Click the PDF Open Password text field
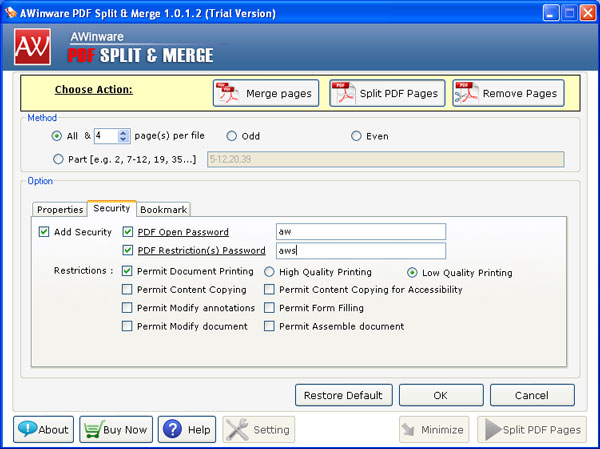This screenshot has width=600, height=449. point(361,232)
